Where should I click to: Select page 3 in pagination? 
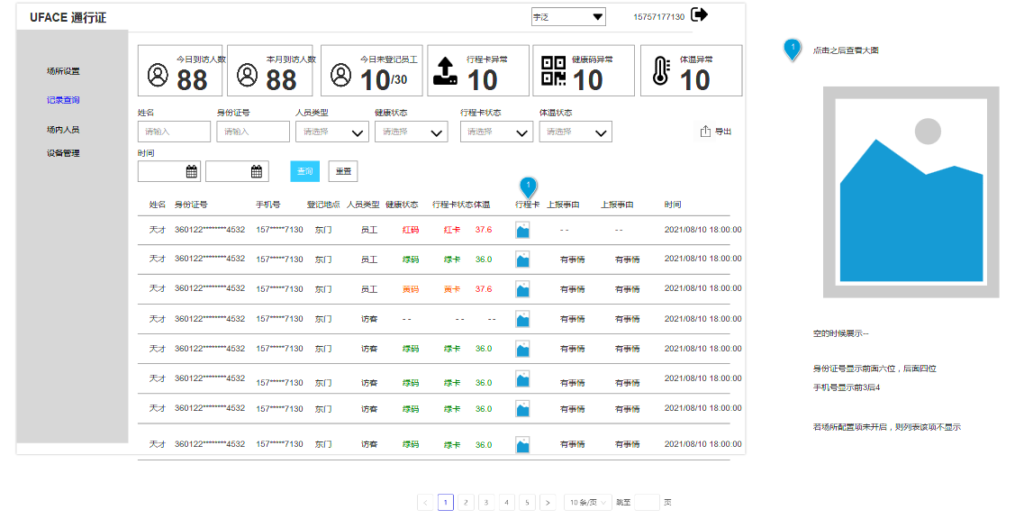point(487,503)
